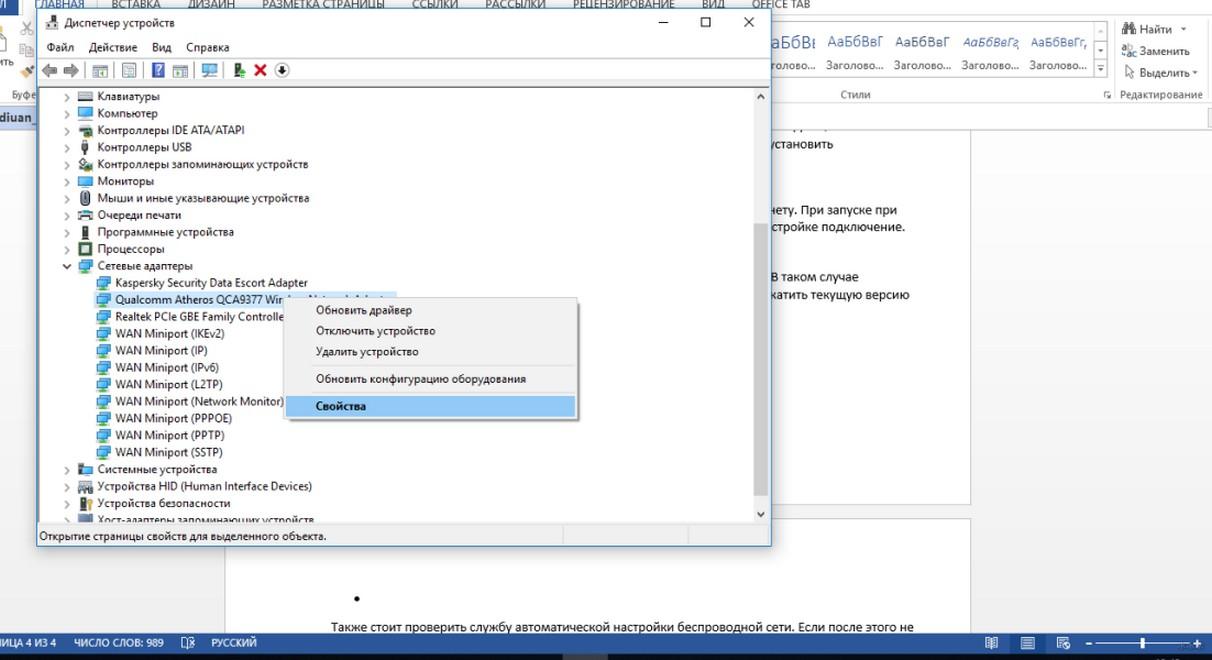Open Properties via the toolbar sheet icon

128,70
